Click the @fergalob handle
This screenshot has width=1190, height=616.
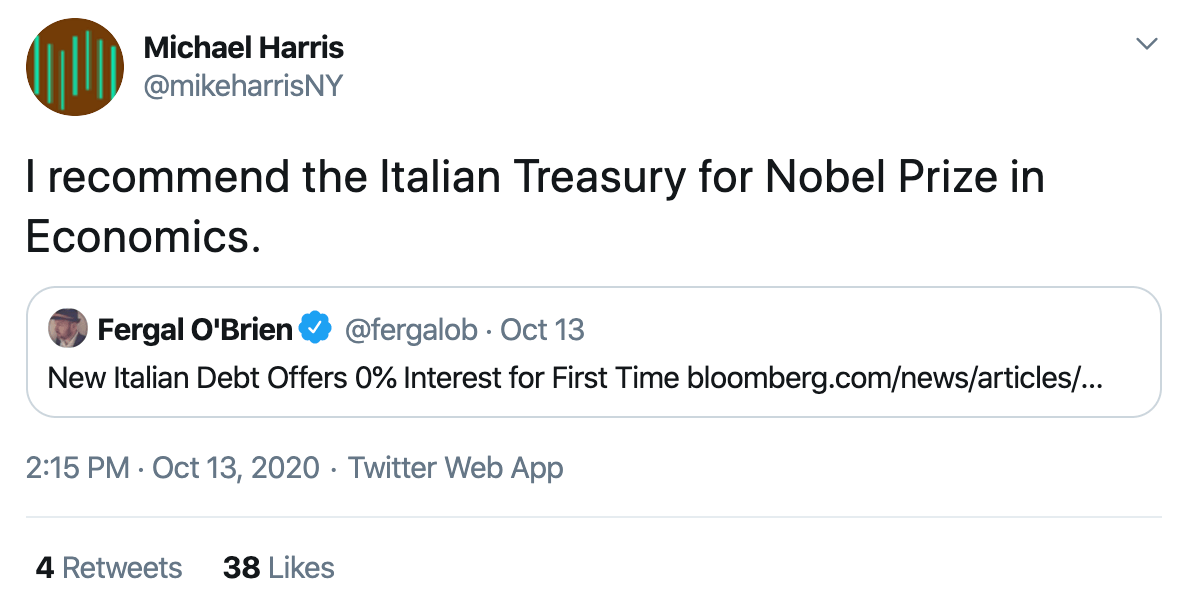click(411, 328)
